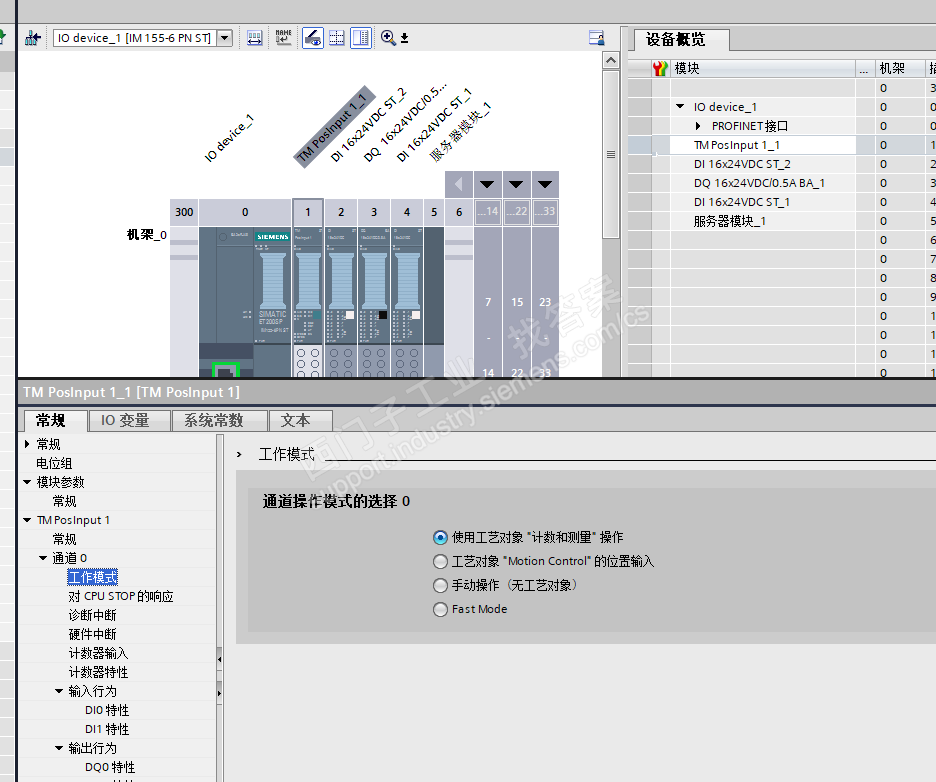Select 使用工艺对象 计数和测量 操作 radio option
This screenshot has height=782, width=936.
coord(440,537)
